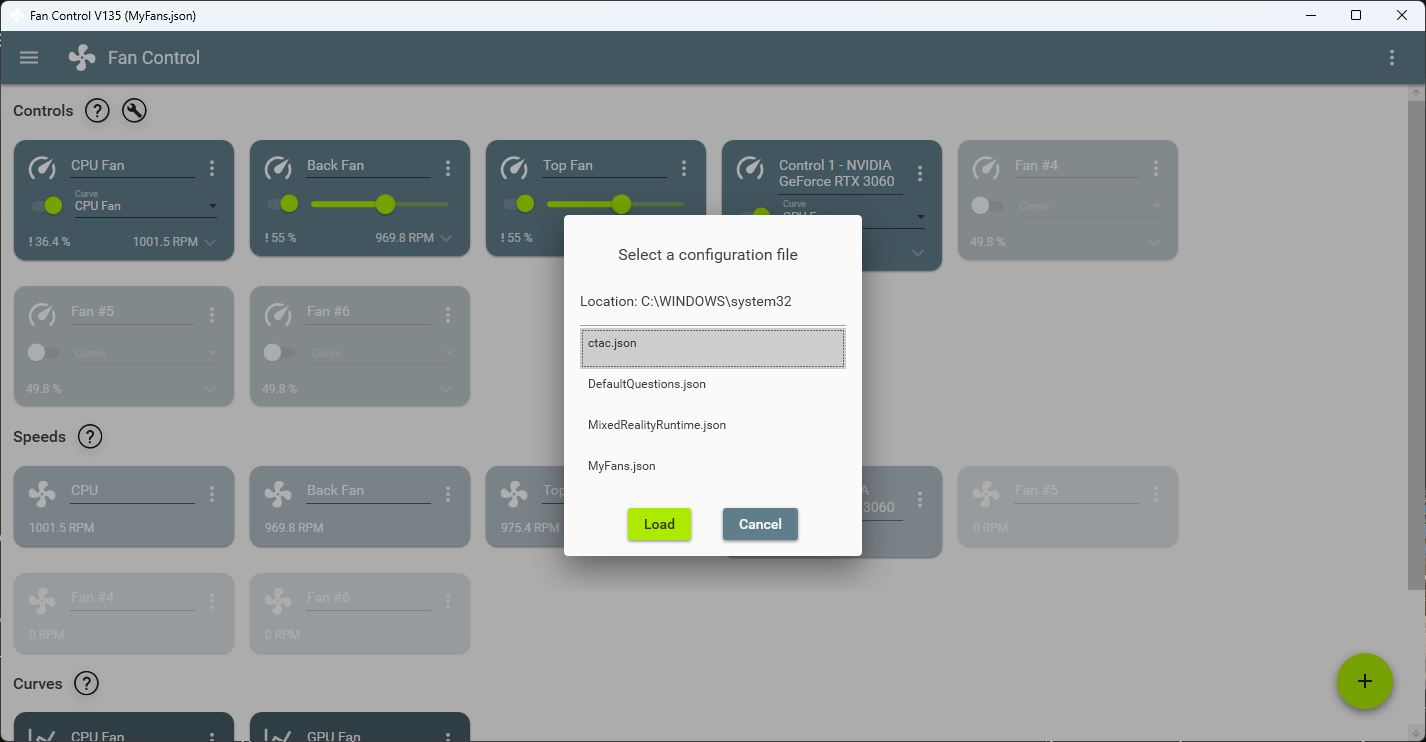The width and height of the screenshot is (1426, 742).
Task: Click the Load button
Action: point(659,524)
